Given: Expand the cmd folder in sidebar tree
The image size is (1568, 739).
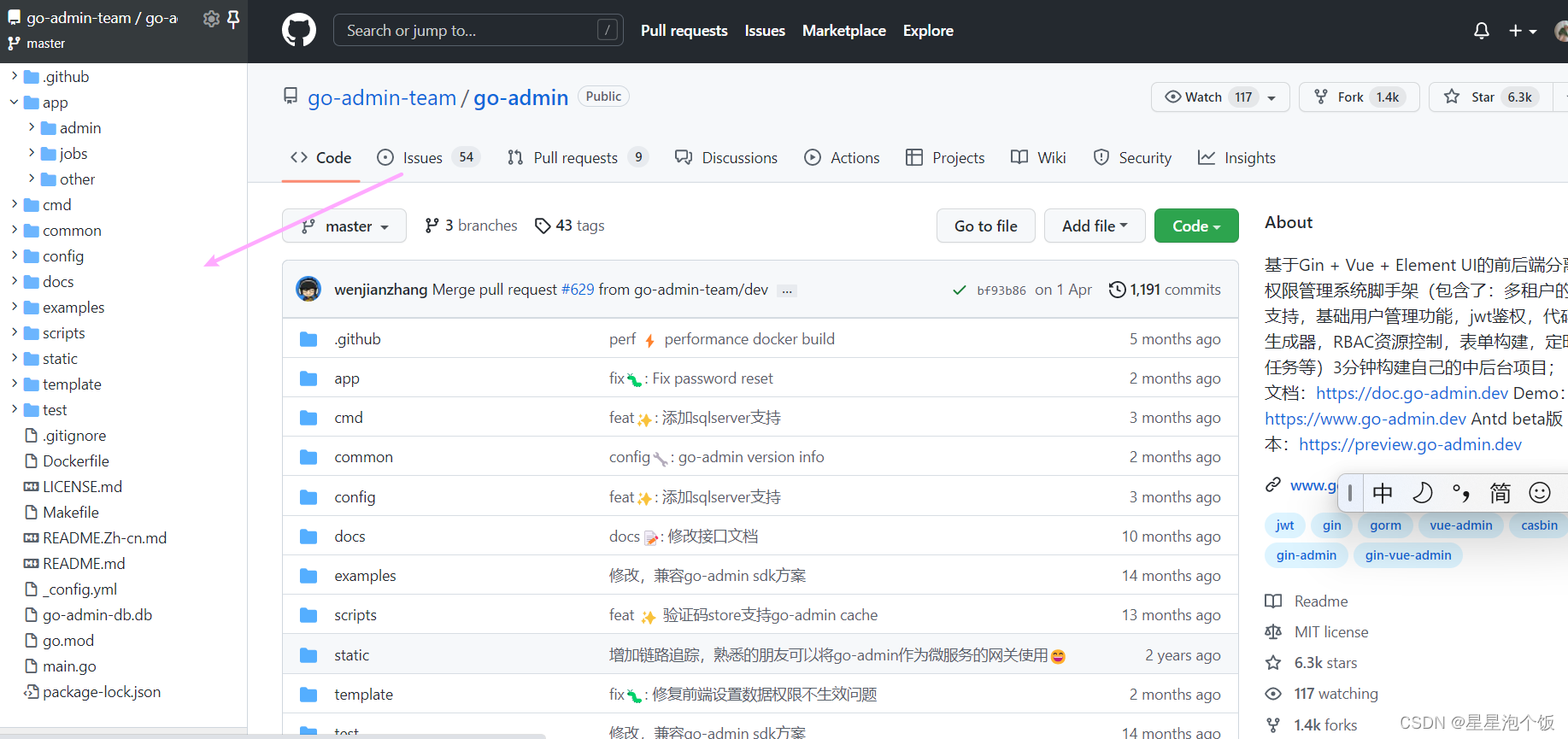Looking at the screenshot, I should click(x=15, y=204).
